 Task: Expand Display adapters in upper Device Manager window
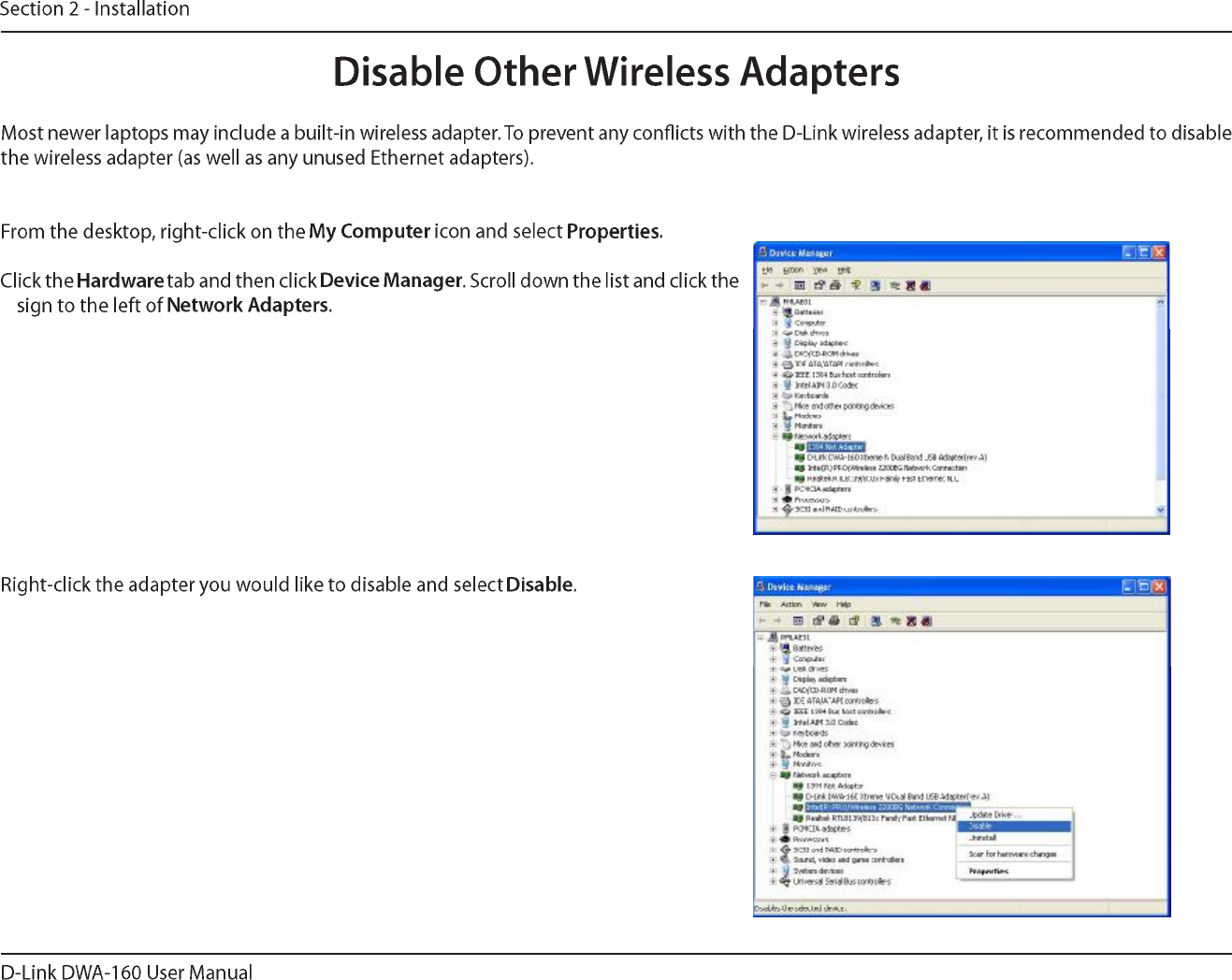coord(775,343)
